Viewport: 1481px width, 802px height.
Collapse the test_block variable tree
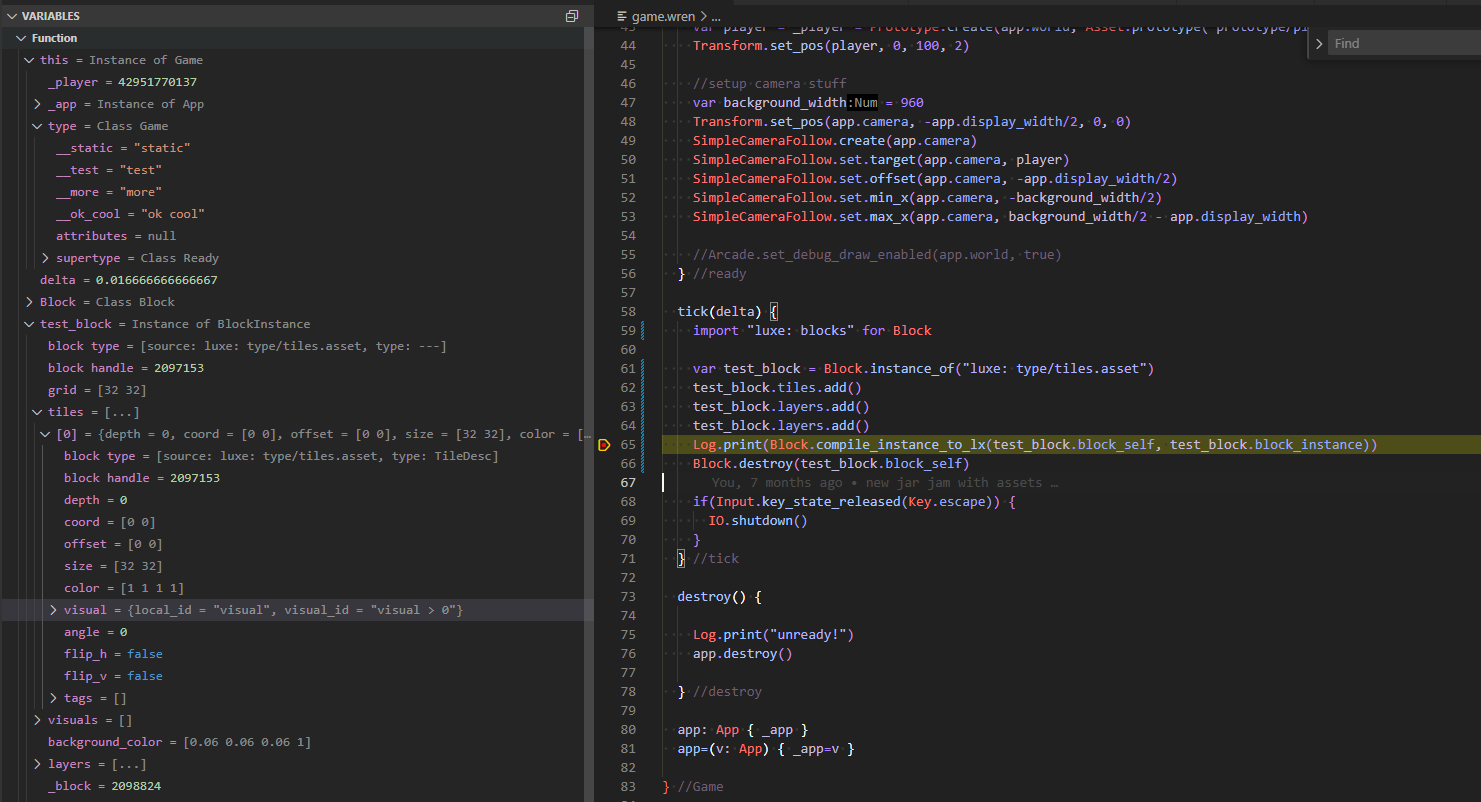click(x=29, y=324)
